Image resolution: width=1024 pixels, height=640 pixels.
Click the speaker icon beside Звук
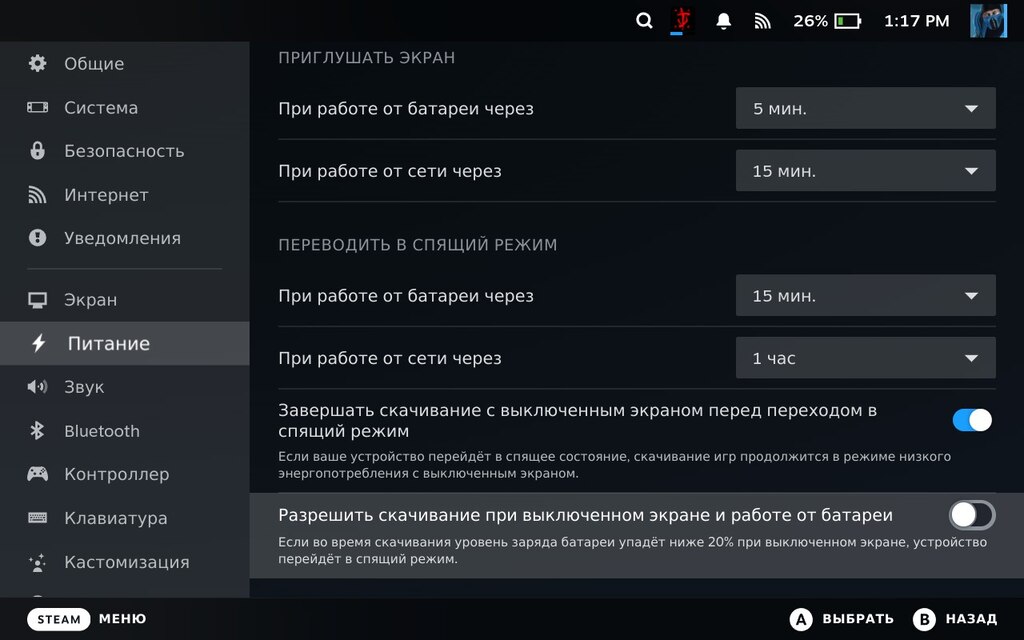coord(38,387)
